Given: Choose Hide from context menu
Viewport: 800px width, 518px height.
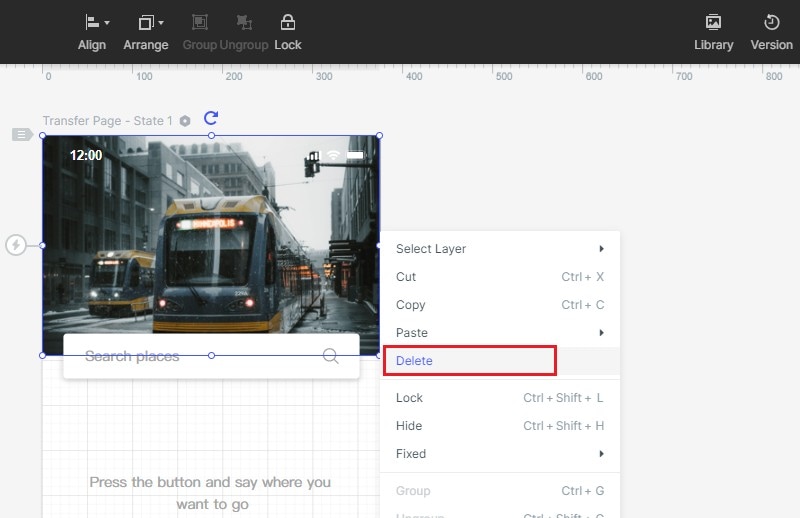Looking at the screenshot, I should 500,426.
